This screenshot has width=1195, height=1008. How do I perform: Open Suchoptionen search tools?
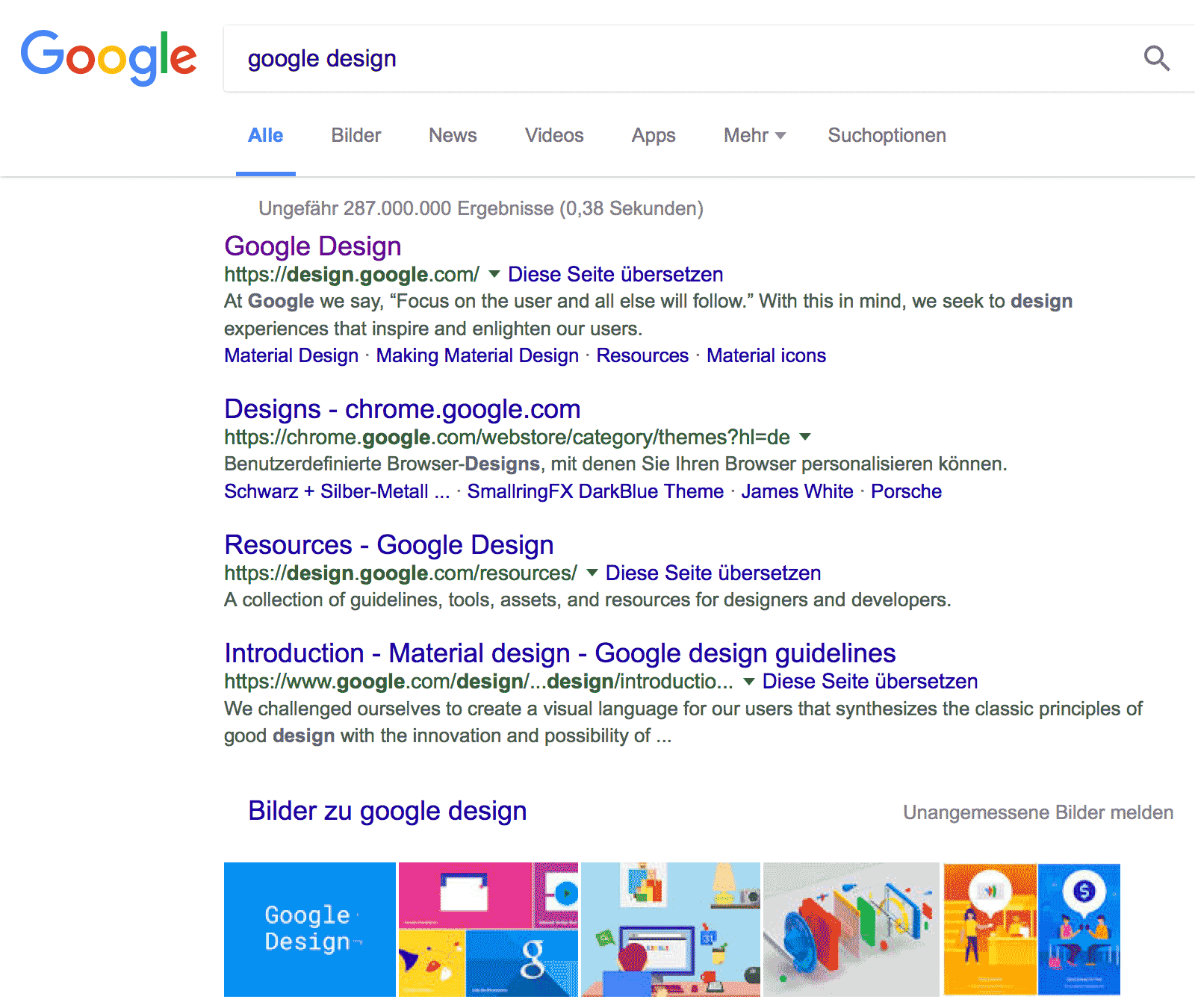click(887, 136)
